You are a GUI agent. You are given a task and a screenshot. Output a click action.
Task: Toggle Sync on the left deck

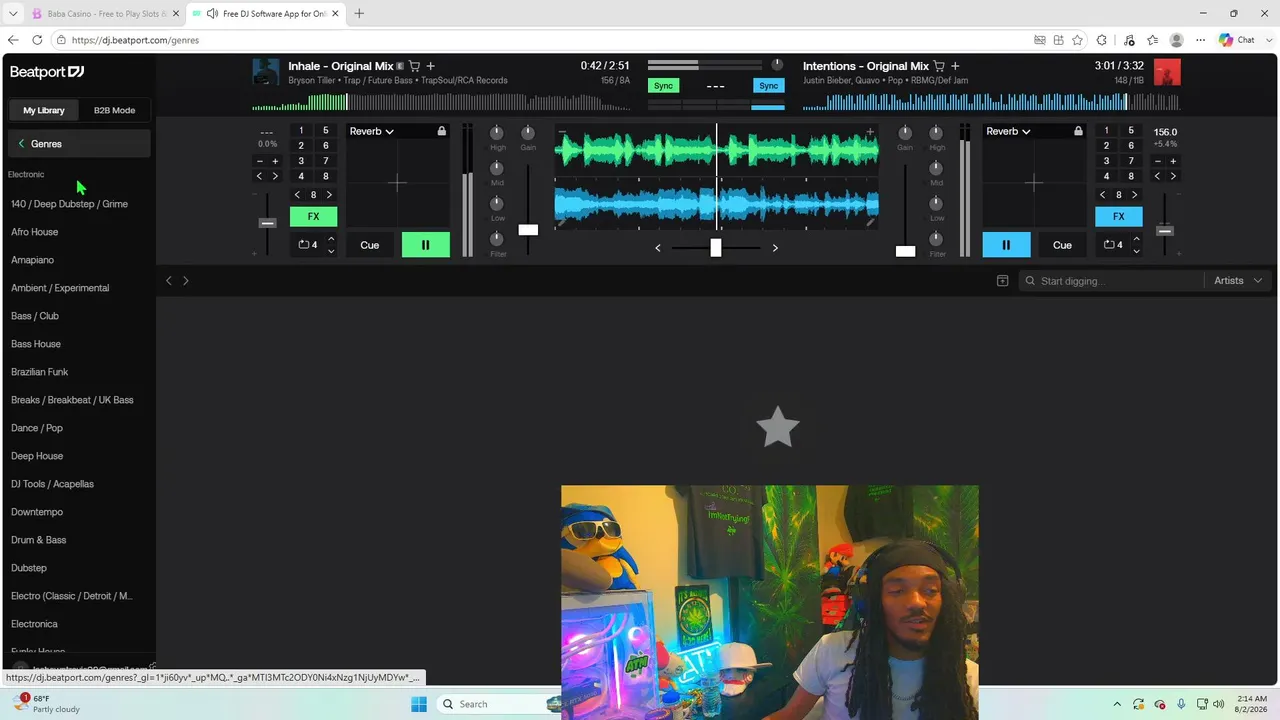[x=663, y=86]
